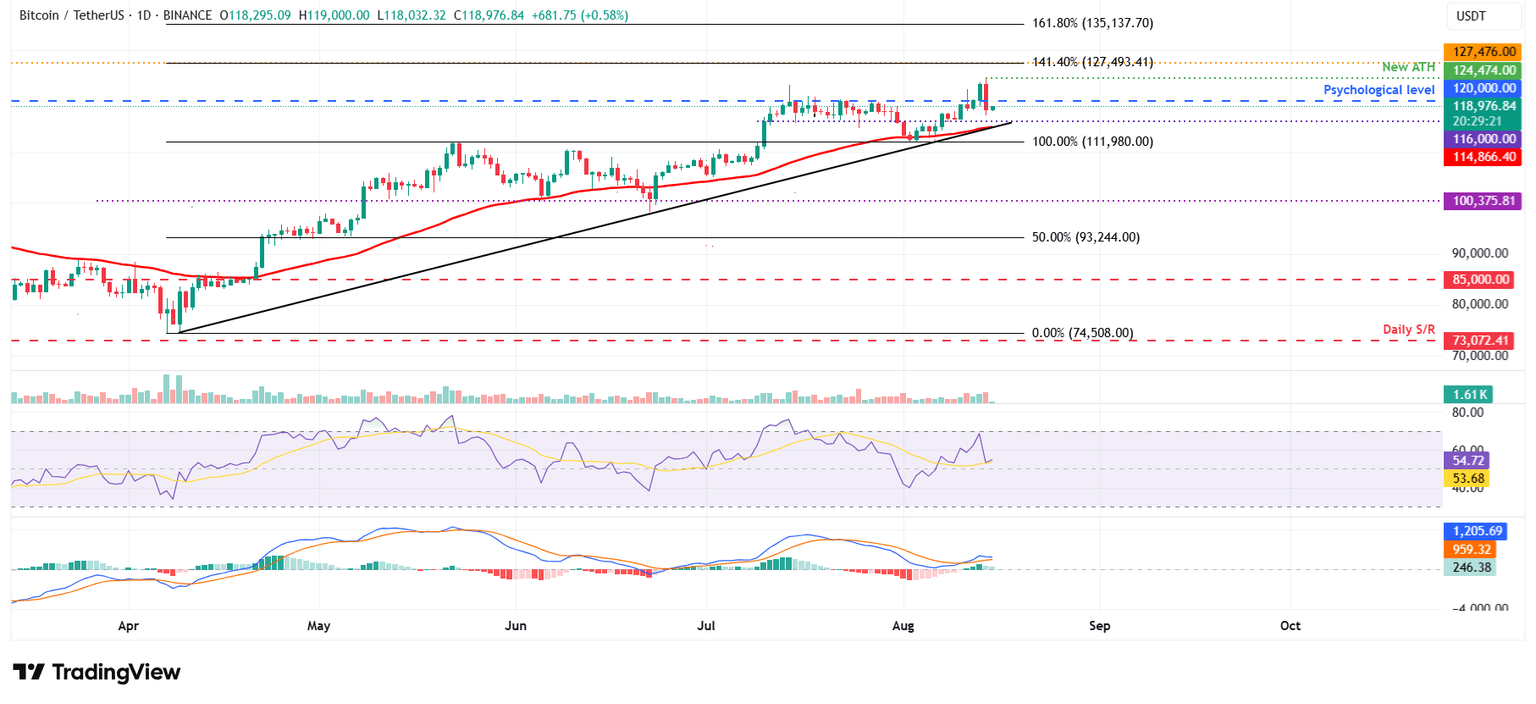The image size is (1536, 704).
Task: Click the TradingView logo
Action: pyautogui.click(x=95, y=672)
